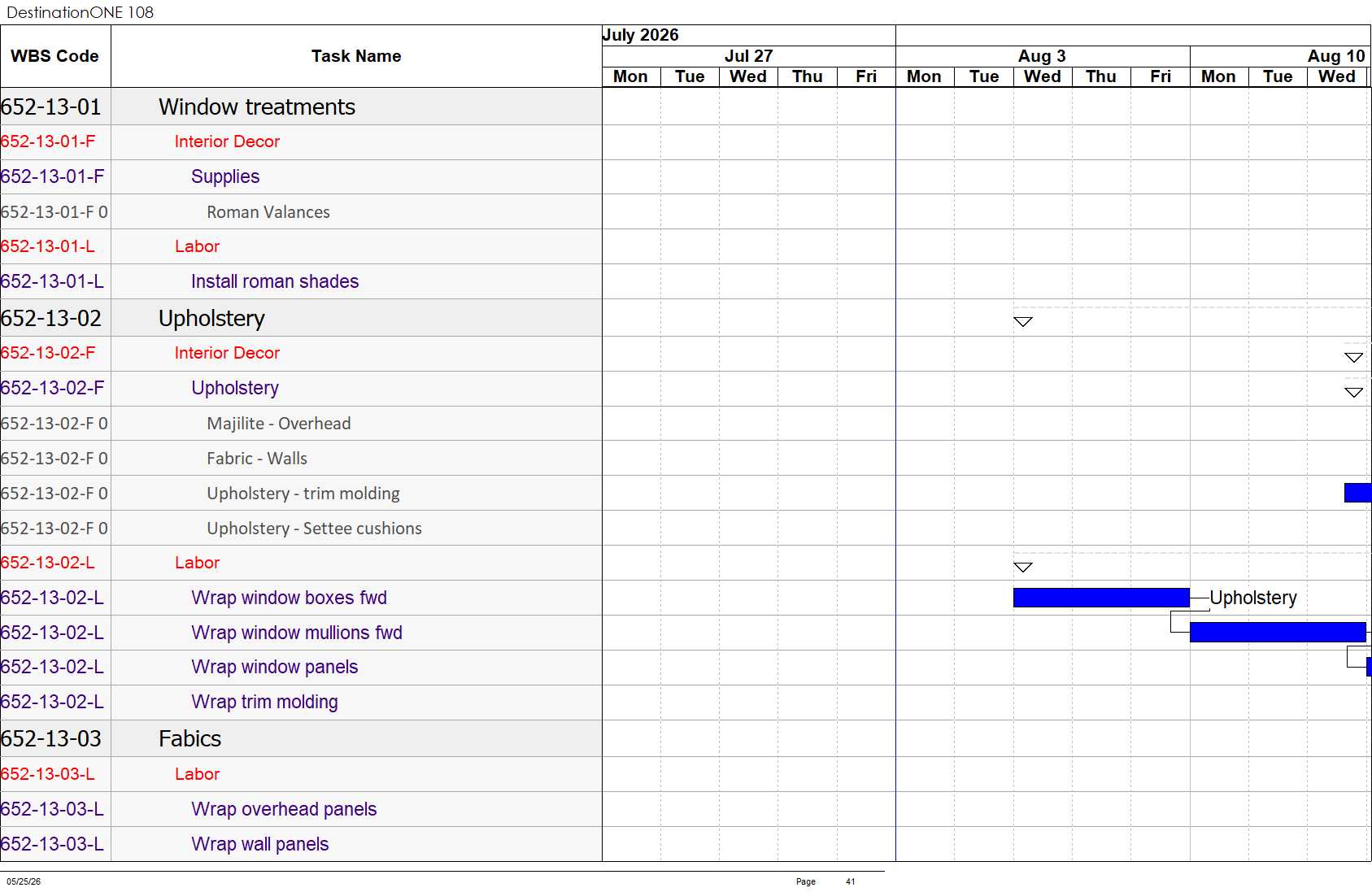Click the Jul 27 week header
1372x892 pixels.
tap(748, 55)
